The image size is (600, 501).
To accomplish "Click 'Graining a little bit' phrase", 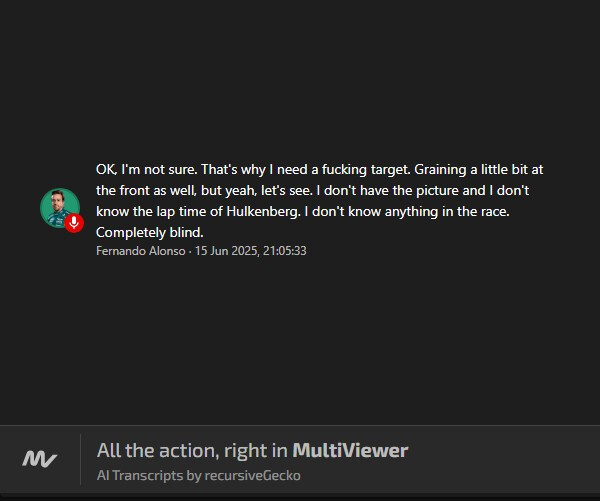I will pyautogui.click(x=458, y=169).
